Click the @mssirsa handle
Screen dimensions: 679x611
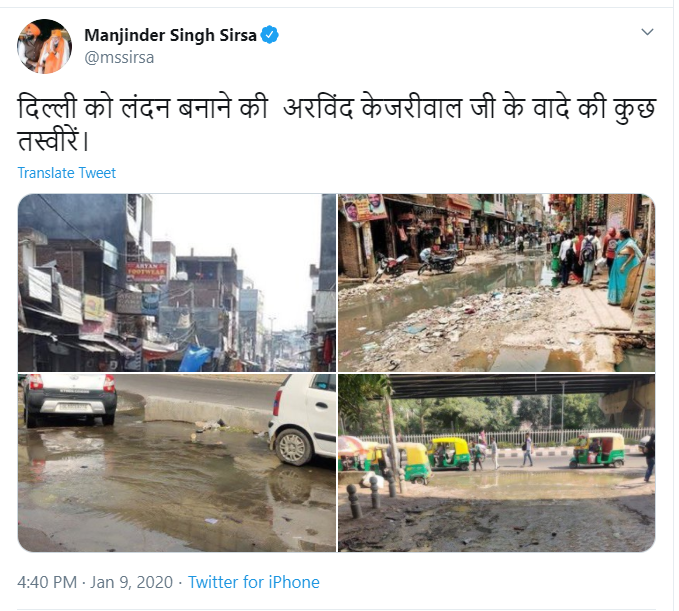click(119, 57)
